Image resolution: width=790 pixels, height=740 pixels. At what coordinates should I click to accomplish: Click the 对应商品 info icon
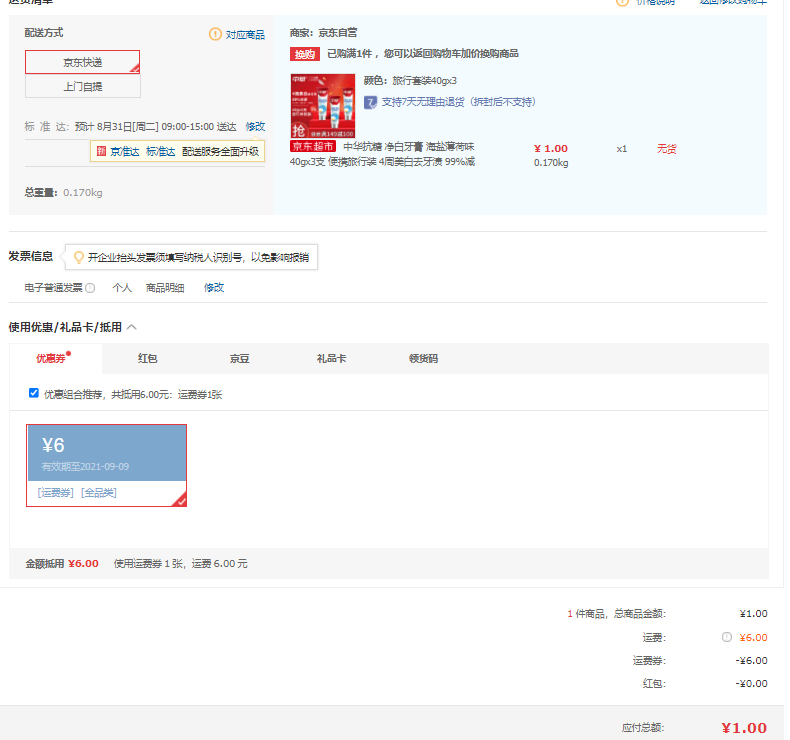coord(215,34)
